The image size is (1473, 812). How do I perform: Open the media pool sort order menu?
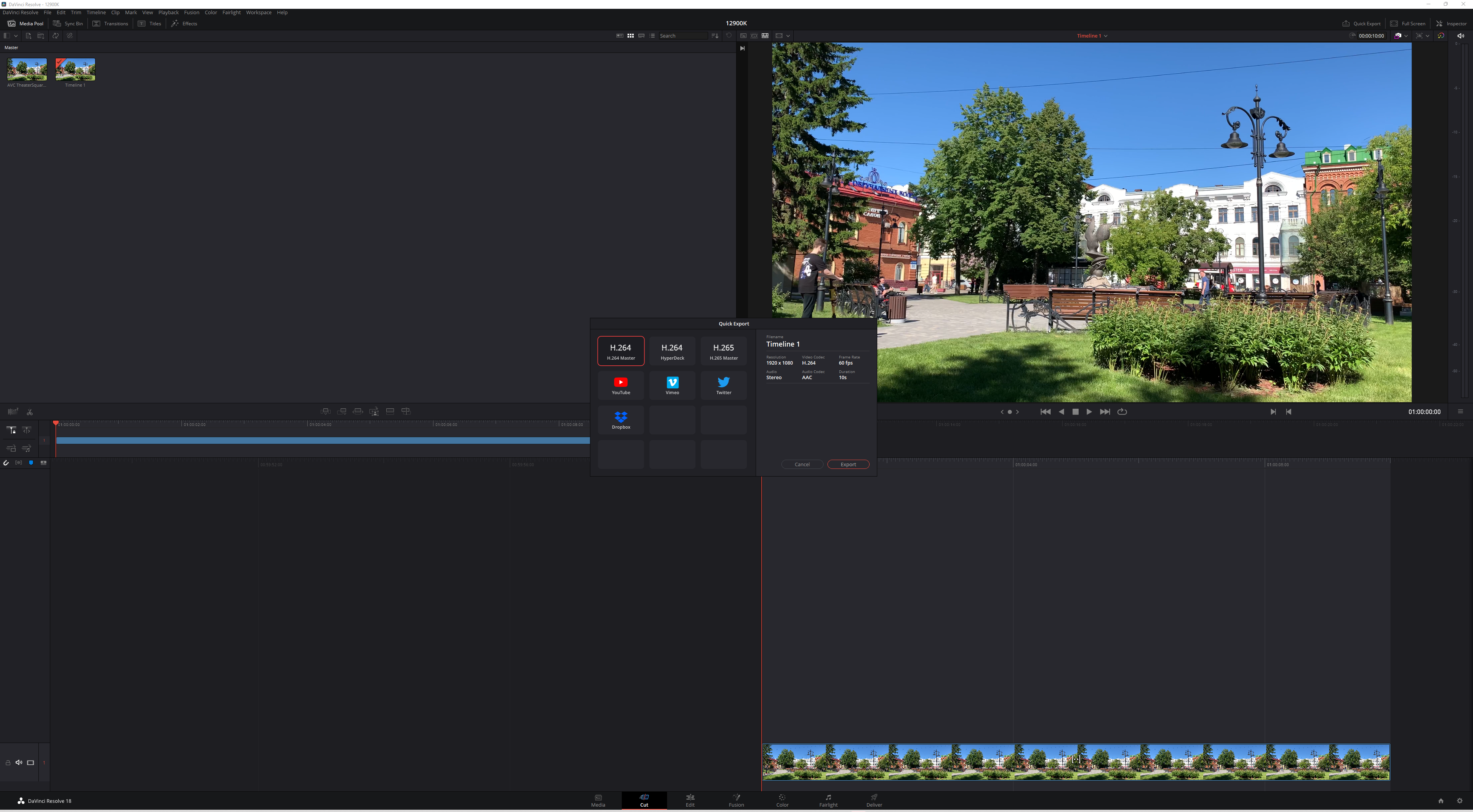715,35
